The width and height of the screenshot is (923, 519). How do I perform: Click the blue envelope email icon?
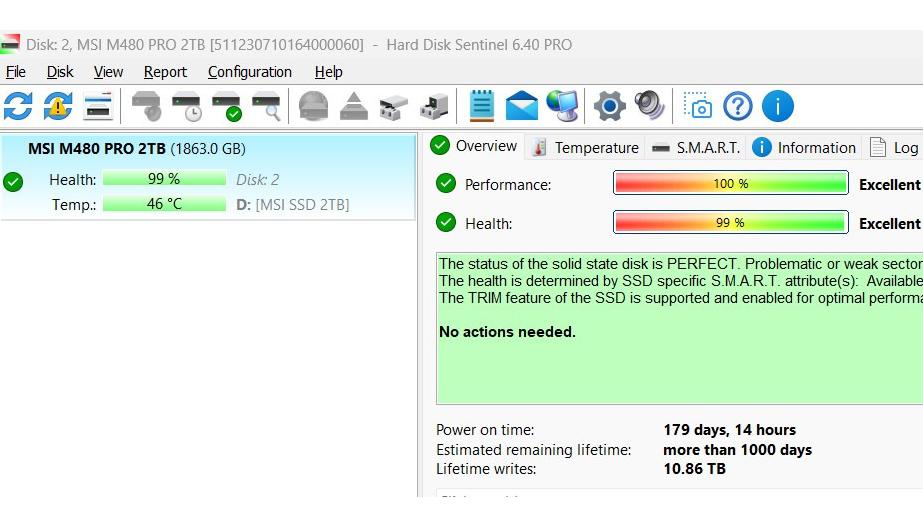coord(522,107)
